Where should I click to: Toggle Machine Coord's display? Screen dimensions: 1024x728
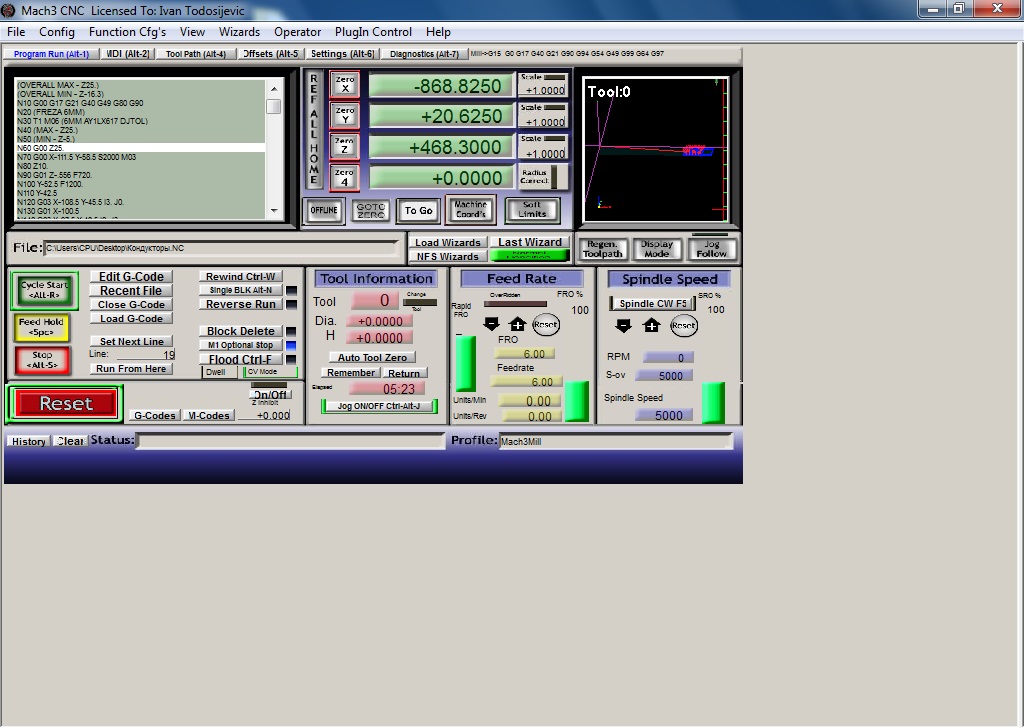[x=470, y=210]
